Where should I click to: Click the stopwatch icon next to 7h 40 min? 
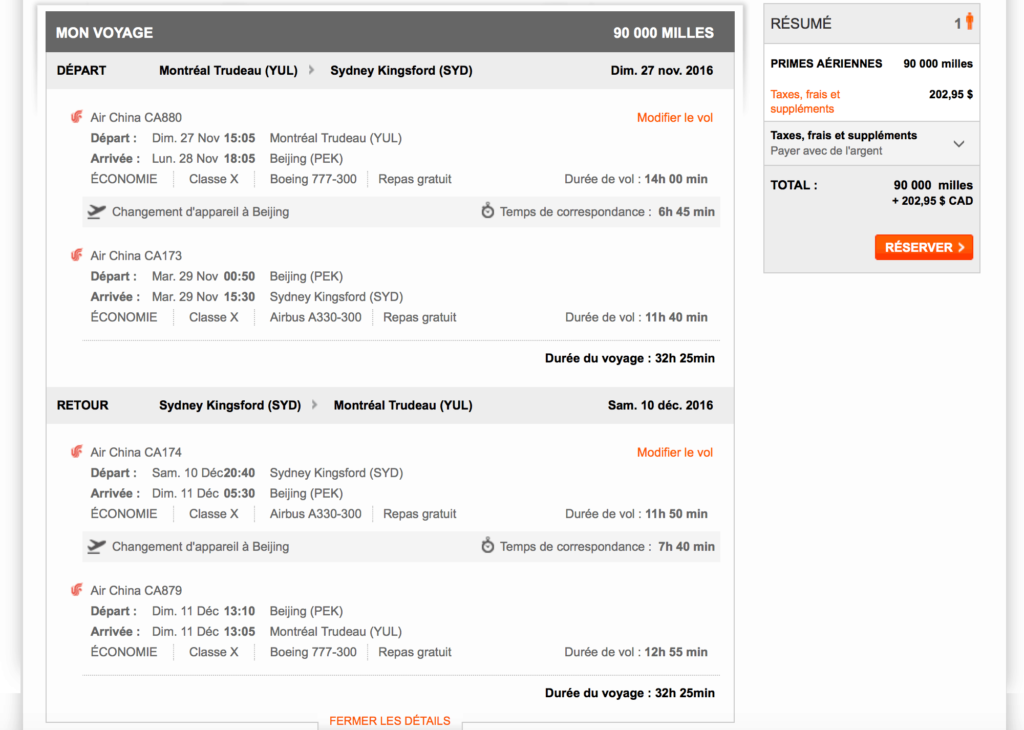click(x=488, y=546)
